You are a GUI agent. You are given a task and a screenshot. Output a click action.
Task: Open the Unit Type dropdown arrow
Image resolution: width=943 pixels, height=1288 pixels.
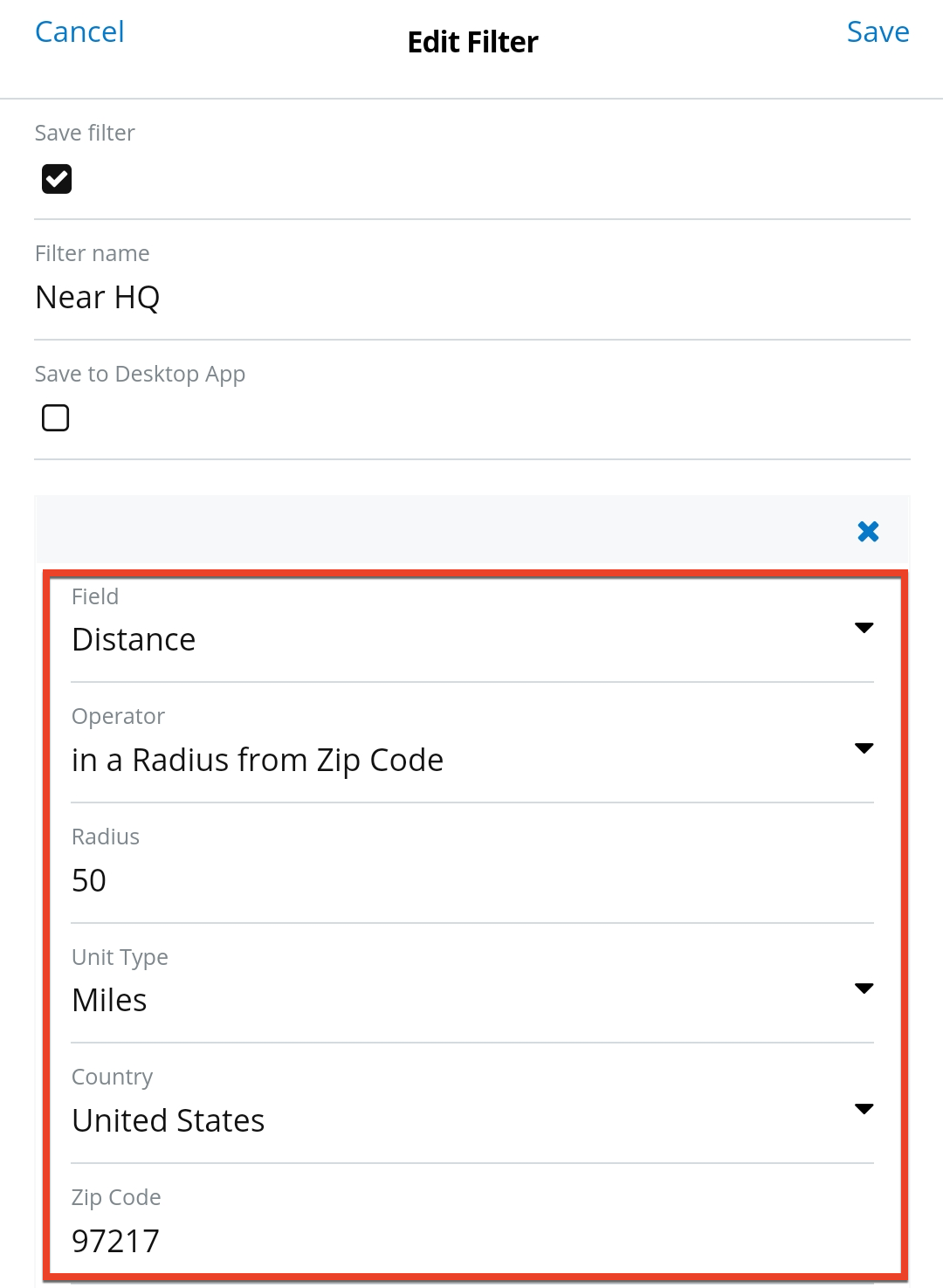click(x=864, y=988)
